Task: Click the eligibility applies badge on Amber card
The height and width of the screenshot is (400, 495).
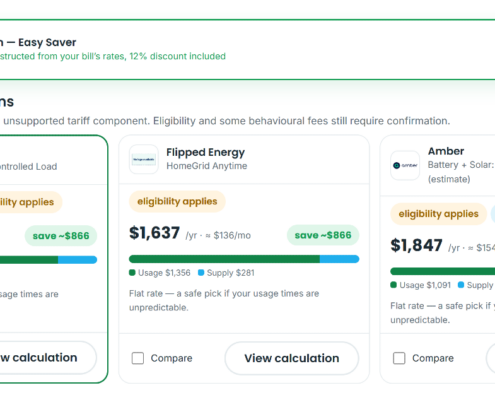Action: 438,214
